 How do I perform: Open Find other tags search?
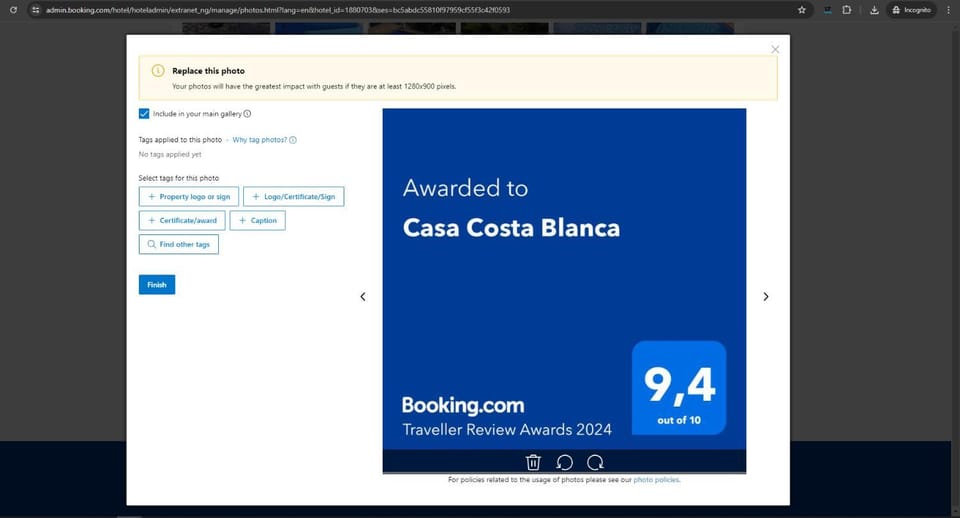pyautogui.click(x=179, y=244)
